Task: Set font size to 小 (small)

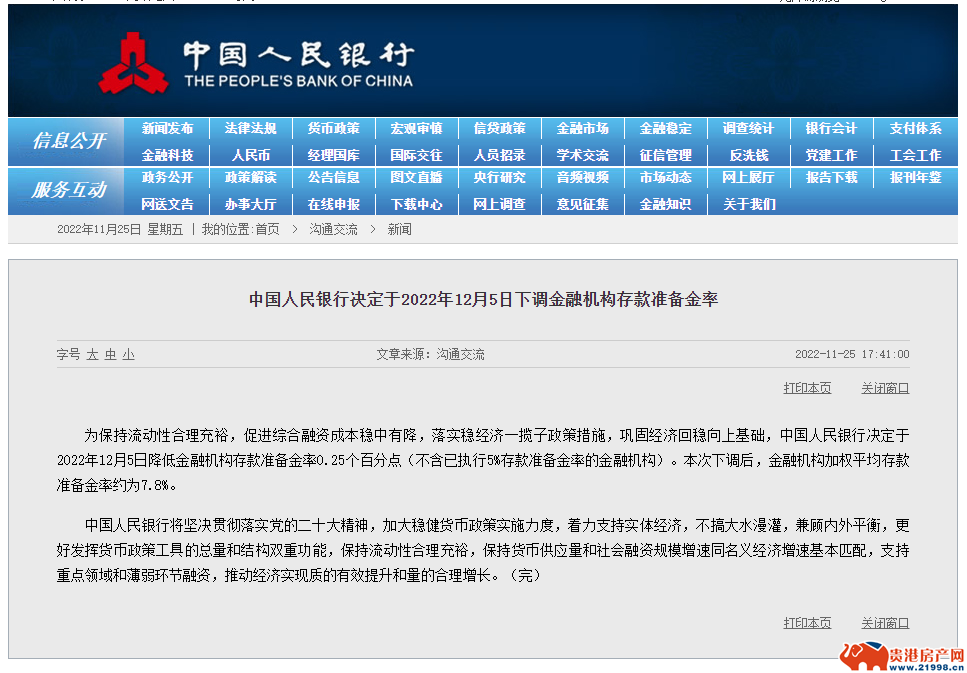Action: click(128, 355)
